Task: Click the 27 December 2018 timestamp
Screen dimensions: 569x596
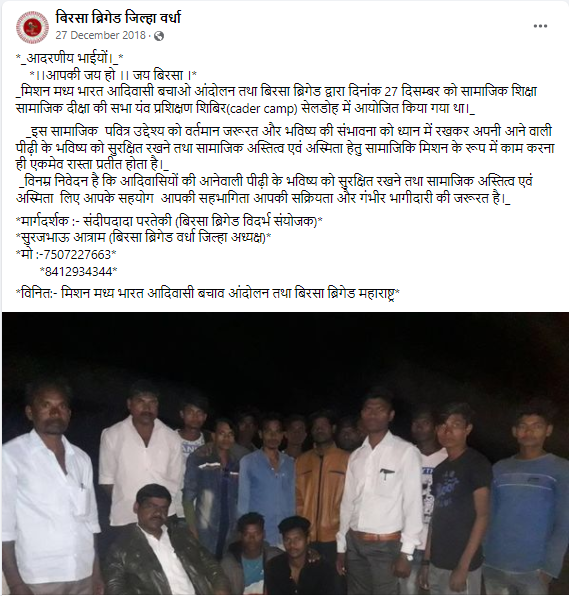Action: tap(100, 35)
